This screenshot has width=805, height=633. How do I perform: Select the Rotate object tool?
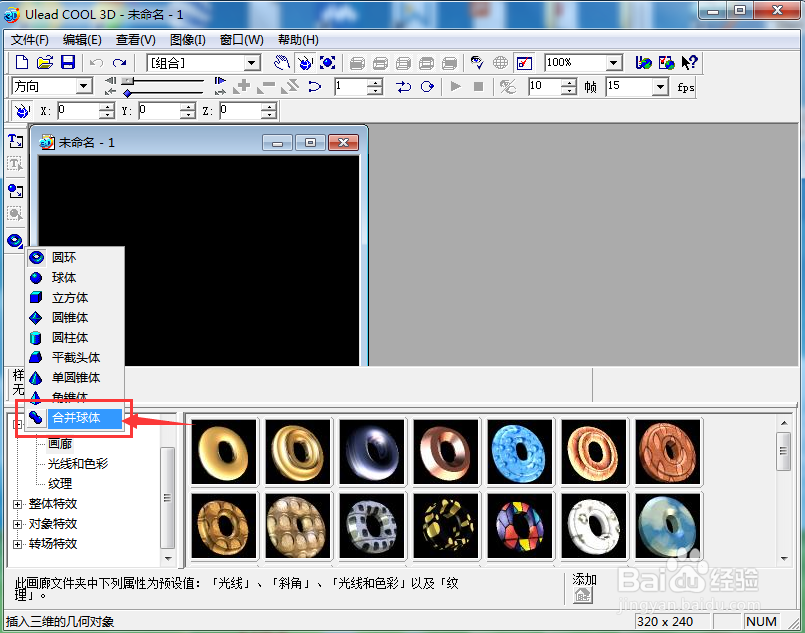305,63
